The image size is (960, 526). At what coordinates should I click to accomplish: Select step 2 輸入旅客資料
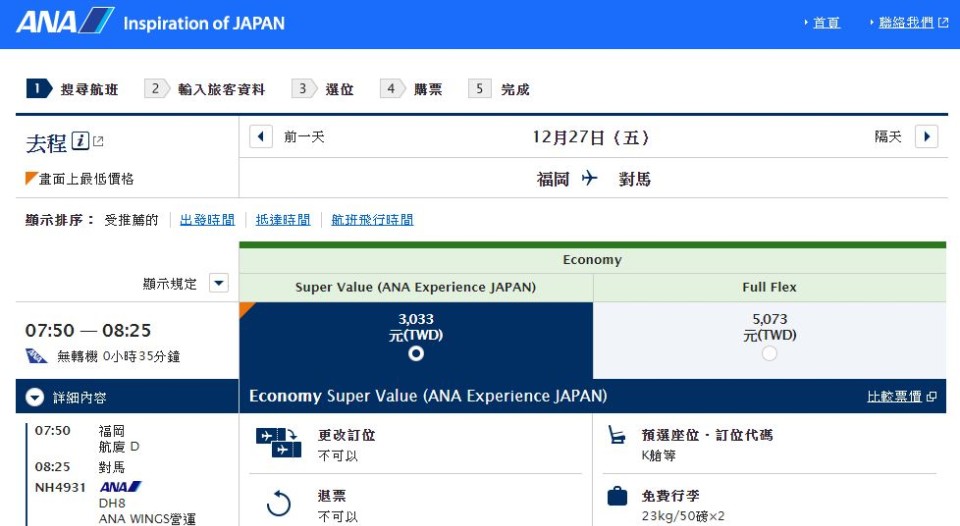click(205, 89)
